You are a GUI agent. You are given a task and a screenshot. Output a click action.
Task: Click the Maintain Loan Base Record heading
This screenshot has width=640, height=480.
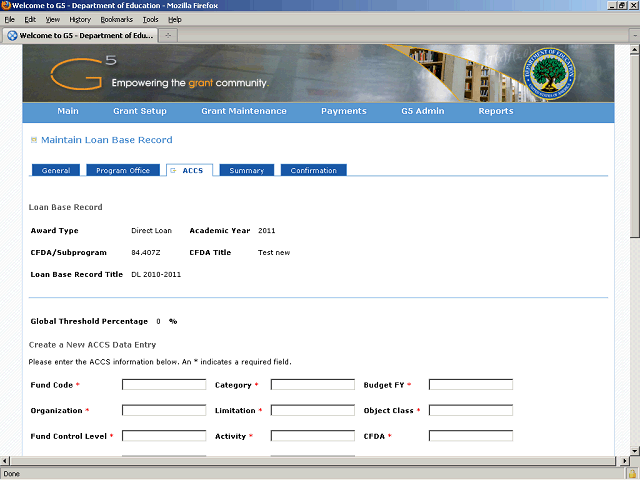click(x=107, y=140)
